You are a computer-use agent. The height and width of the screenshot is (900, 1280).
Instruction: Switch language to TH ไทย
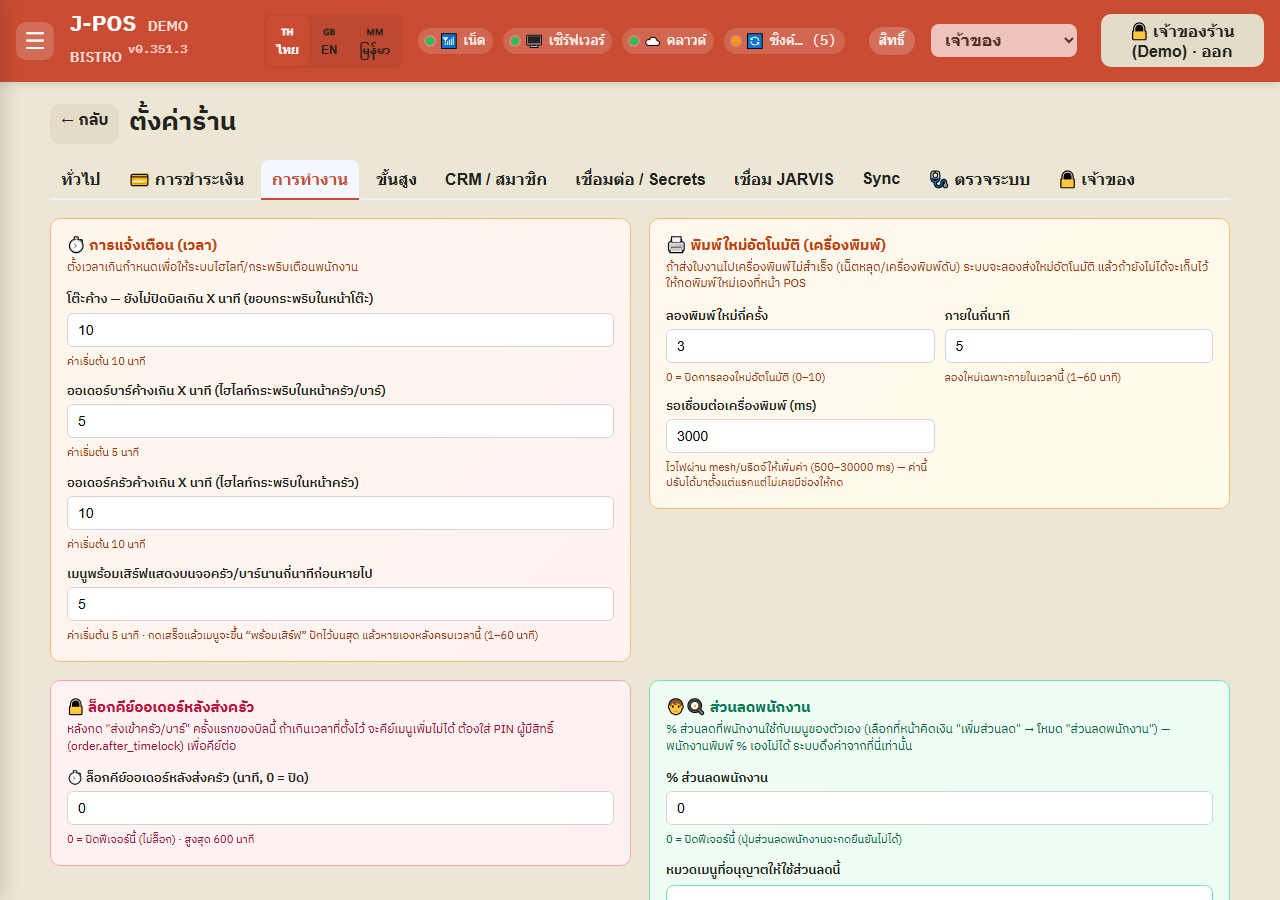pyautogui.click(x=288, y=41)
